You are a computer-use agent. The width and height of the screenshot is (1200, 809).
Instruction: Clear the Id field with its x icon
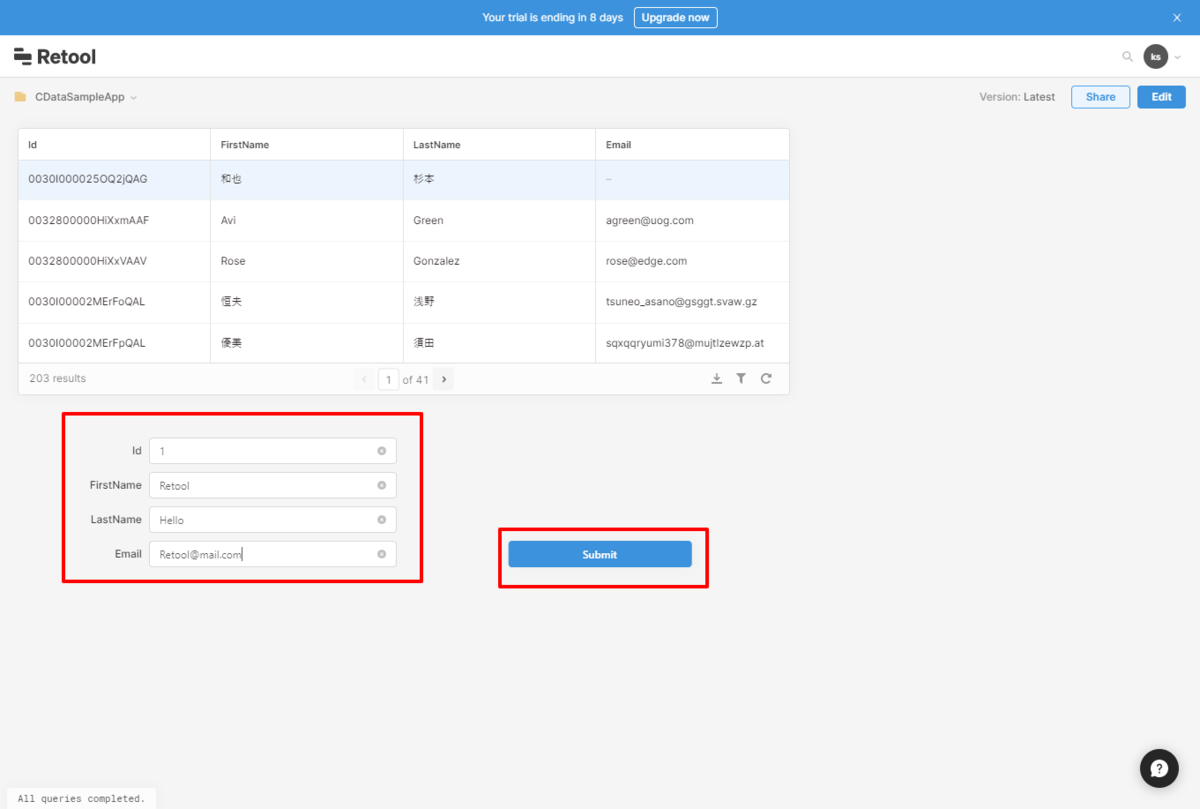tap(381, 451)
